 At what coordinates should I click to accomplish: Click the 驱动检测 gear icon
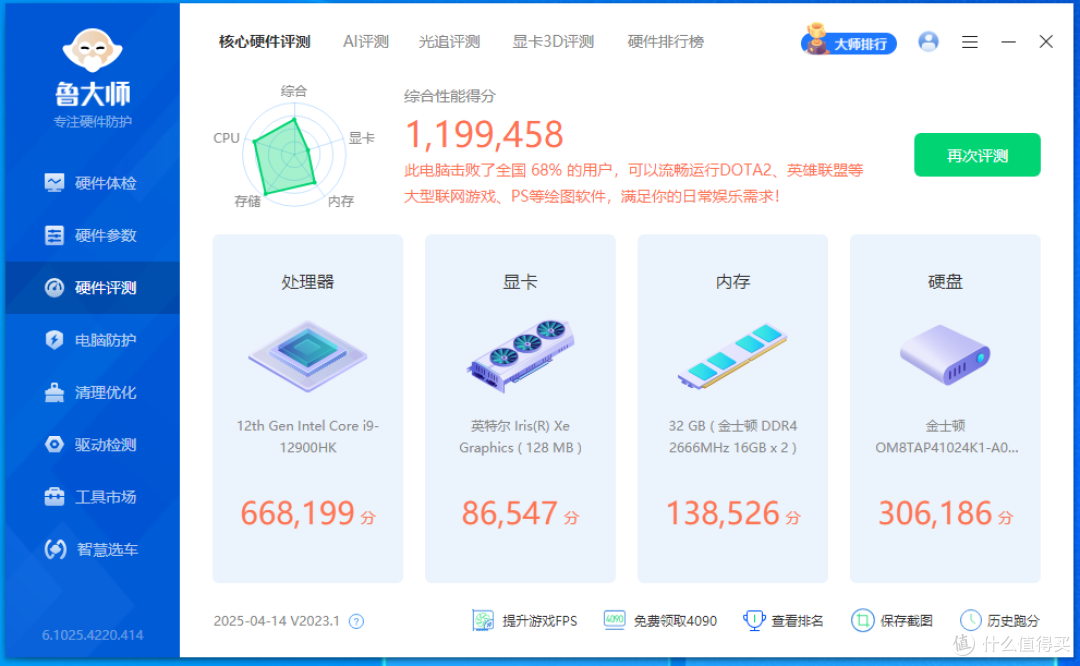[x=54, y=444]
